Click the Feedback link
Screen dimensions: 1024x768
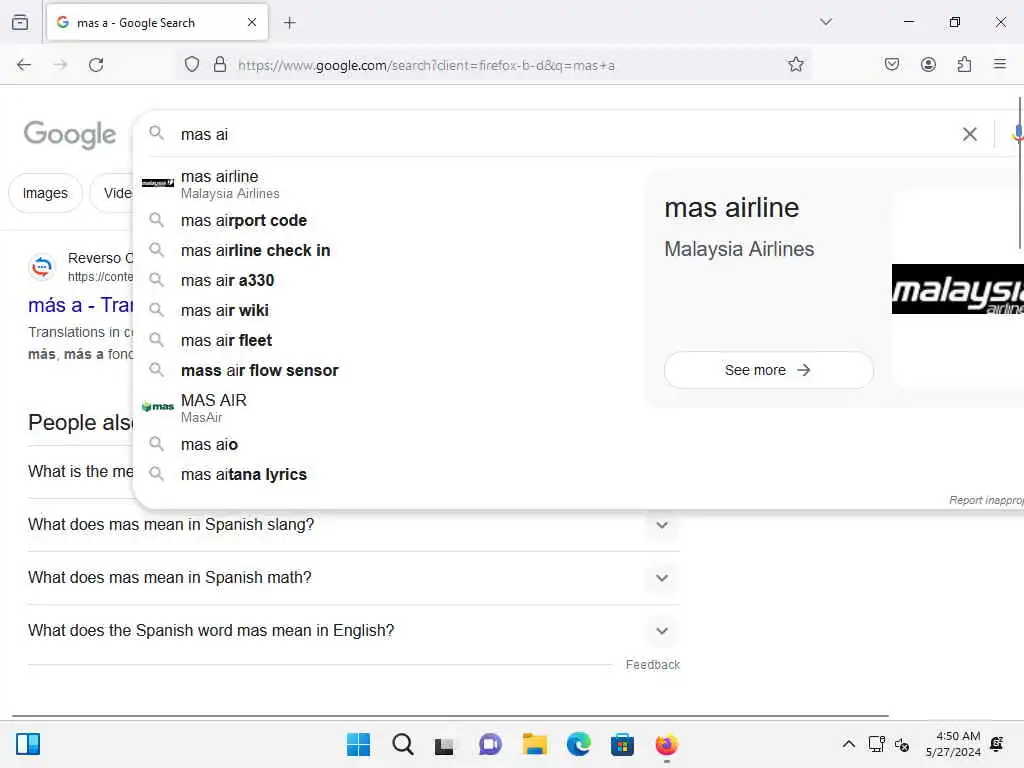coord(652,664)
